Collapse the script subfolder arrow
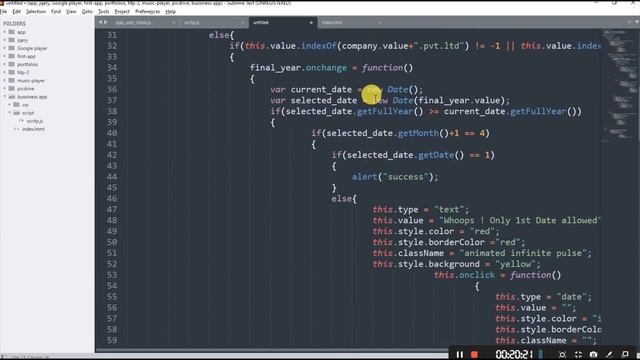This screenshot has height=360, width=640. pyautogui.click(x=10, y=113)
